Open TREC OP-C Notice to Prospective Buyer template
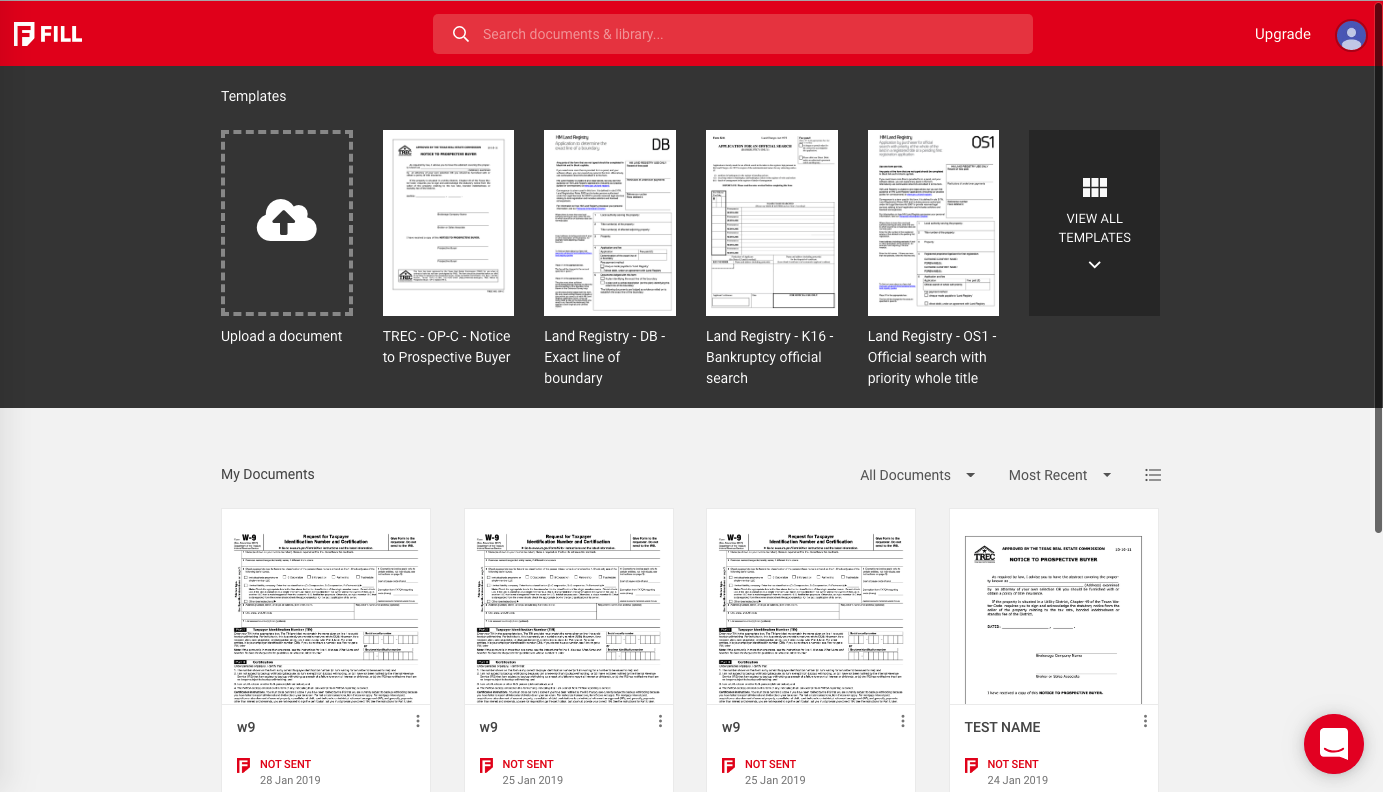 point(448,223)
